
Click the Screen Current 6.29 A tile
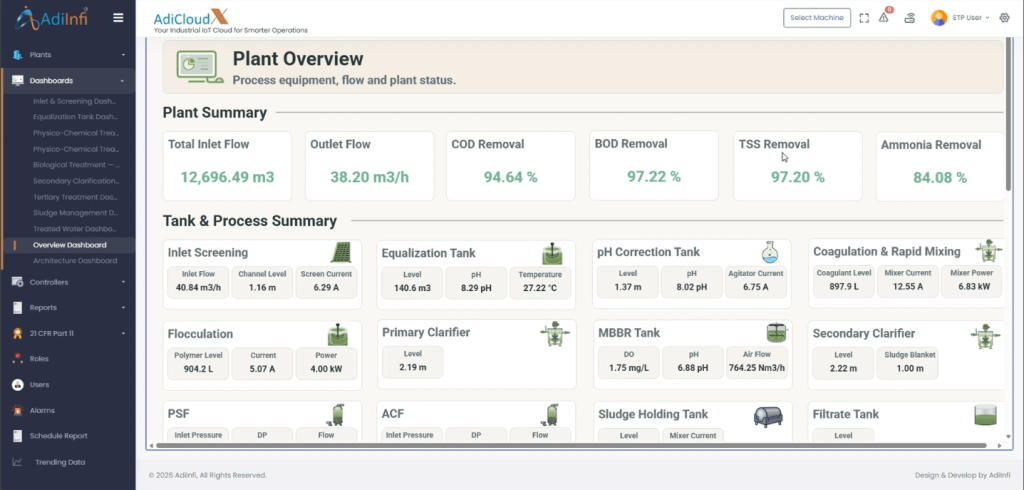pyautogui.click(x=327, y=282)
